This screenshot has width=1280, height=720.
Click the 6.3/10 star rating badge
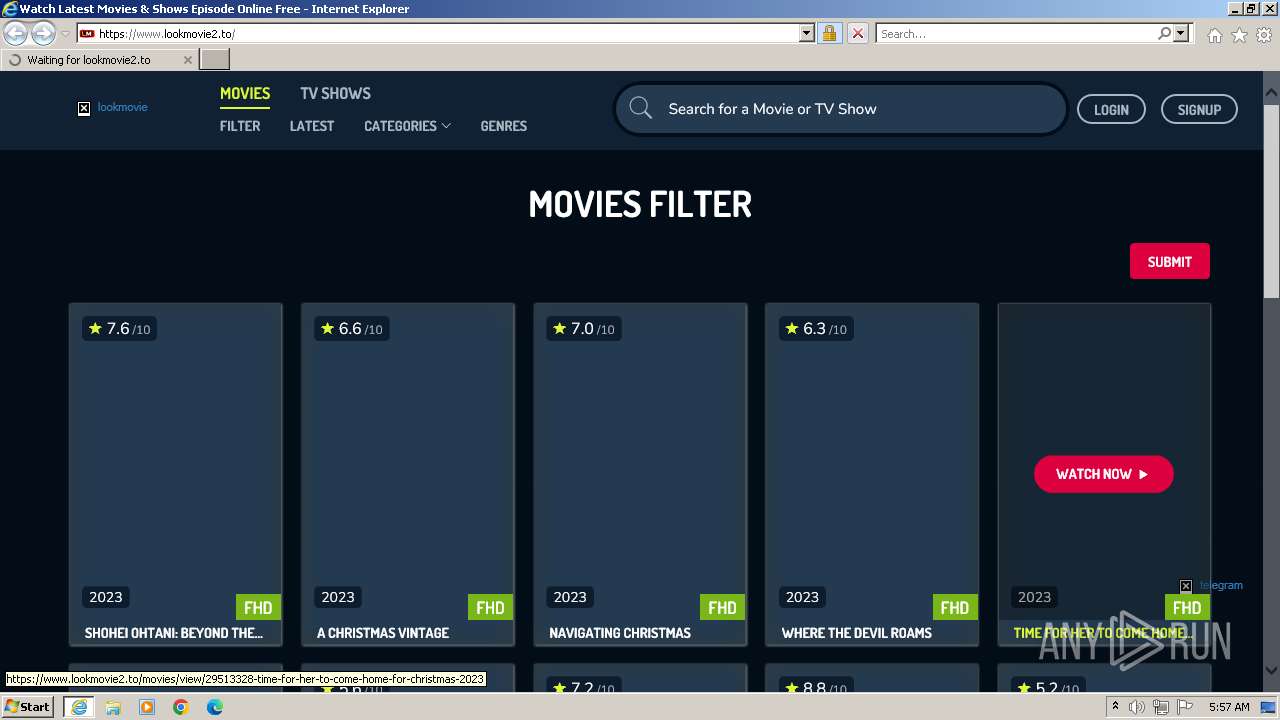815,329
